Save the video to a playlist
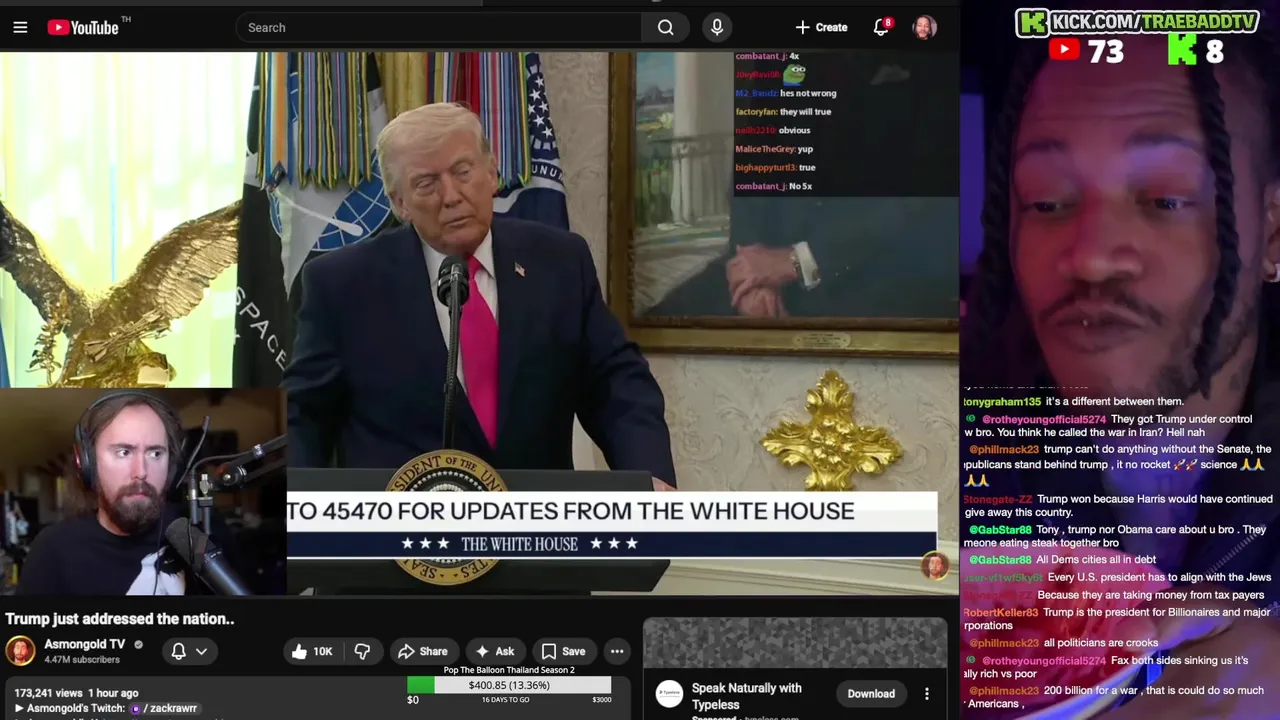Screen dimensions: 1280x720 tap(563, 651)
